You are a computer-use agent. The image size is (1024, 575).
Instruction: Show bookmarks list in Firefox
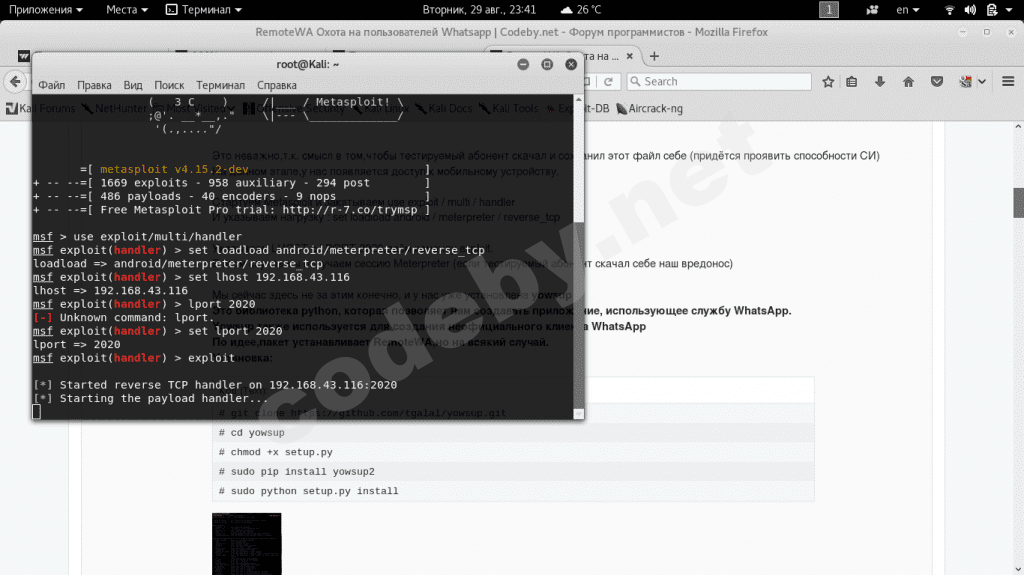click(x=852, y=82)
